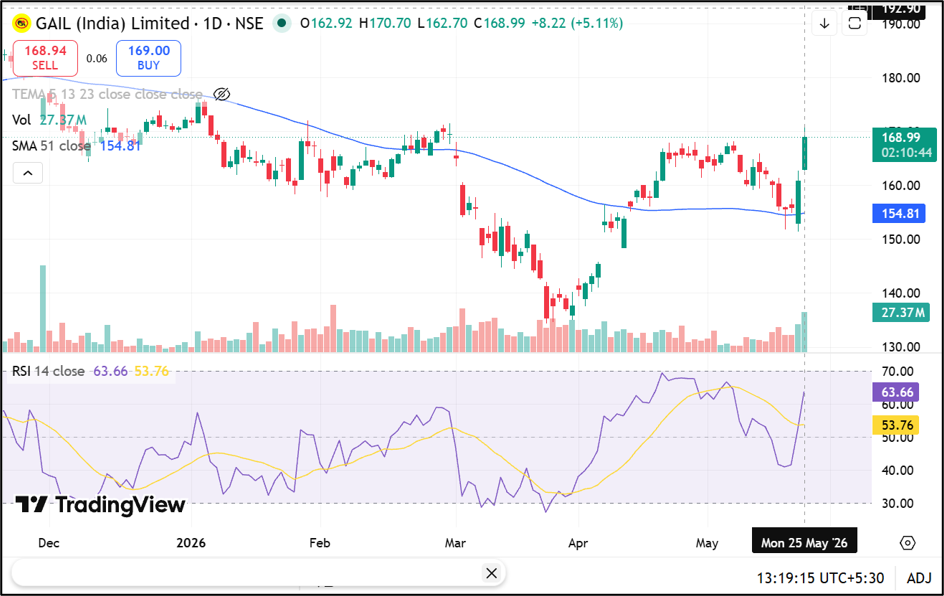Click the blue 154.81 SMA price label
944x596 pixels.
[x=899, y=213]
